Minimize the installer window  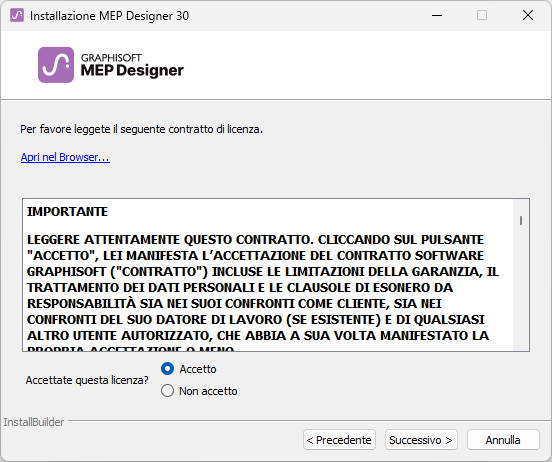437,15
